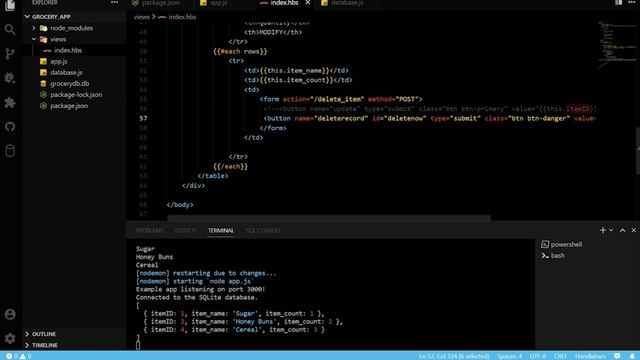Create a new terminal with plus icon
The image size is (640, 360).
pos(602,230)
